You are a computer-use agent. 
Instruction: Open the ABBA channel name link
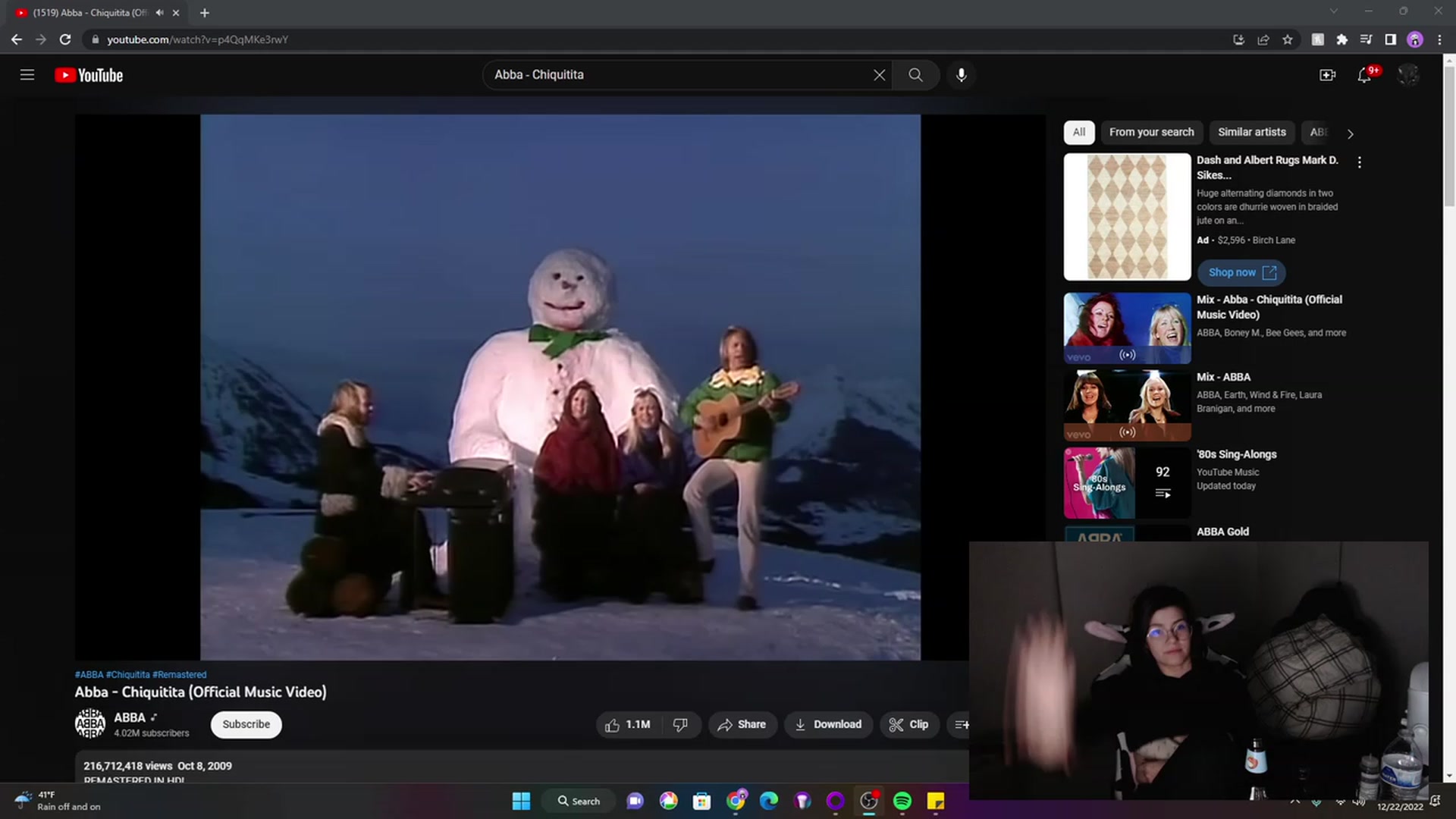coord(130,717)
